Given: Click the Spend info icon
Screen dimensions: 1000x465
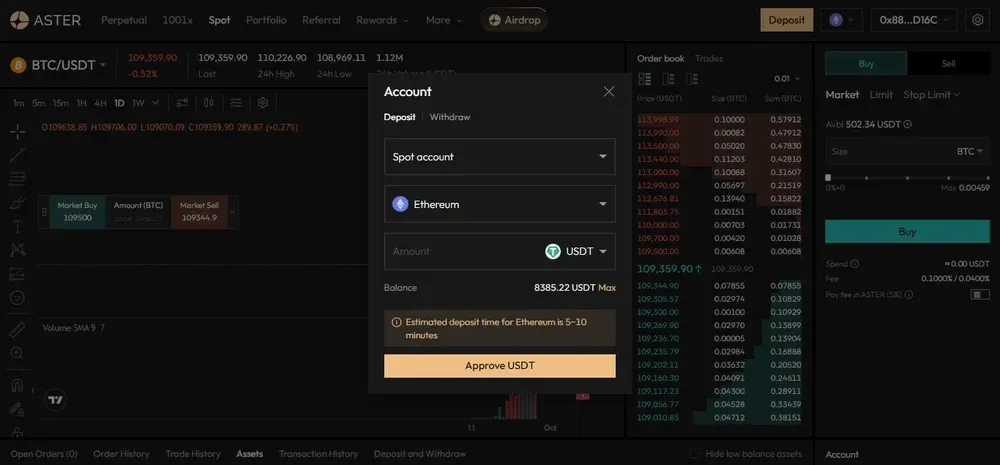Looking at the screenshot, I should click(x=855, y=264).
